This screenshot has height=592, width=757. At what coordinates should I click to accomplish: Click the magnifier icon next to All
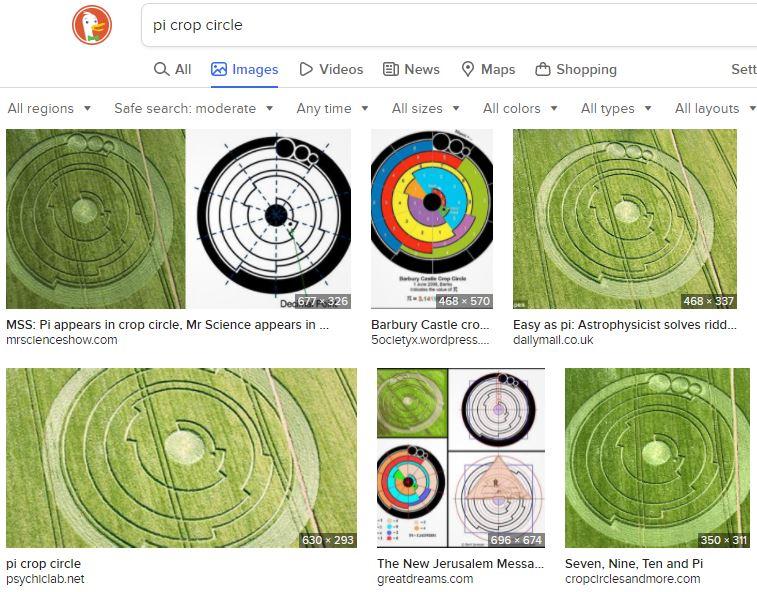coord(161,69)
